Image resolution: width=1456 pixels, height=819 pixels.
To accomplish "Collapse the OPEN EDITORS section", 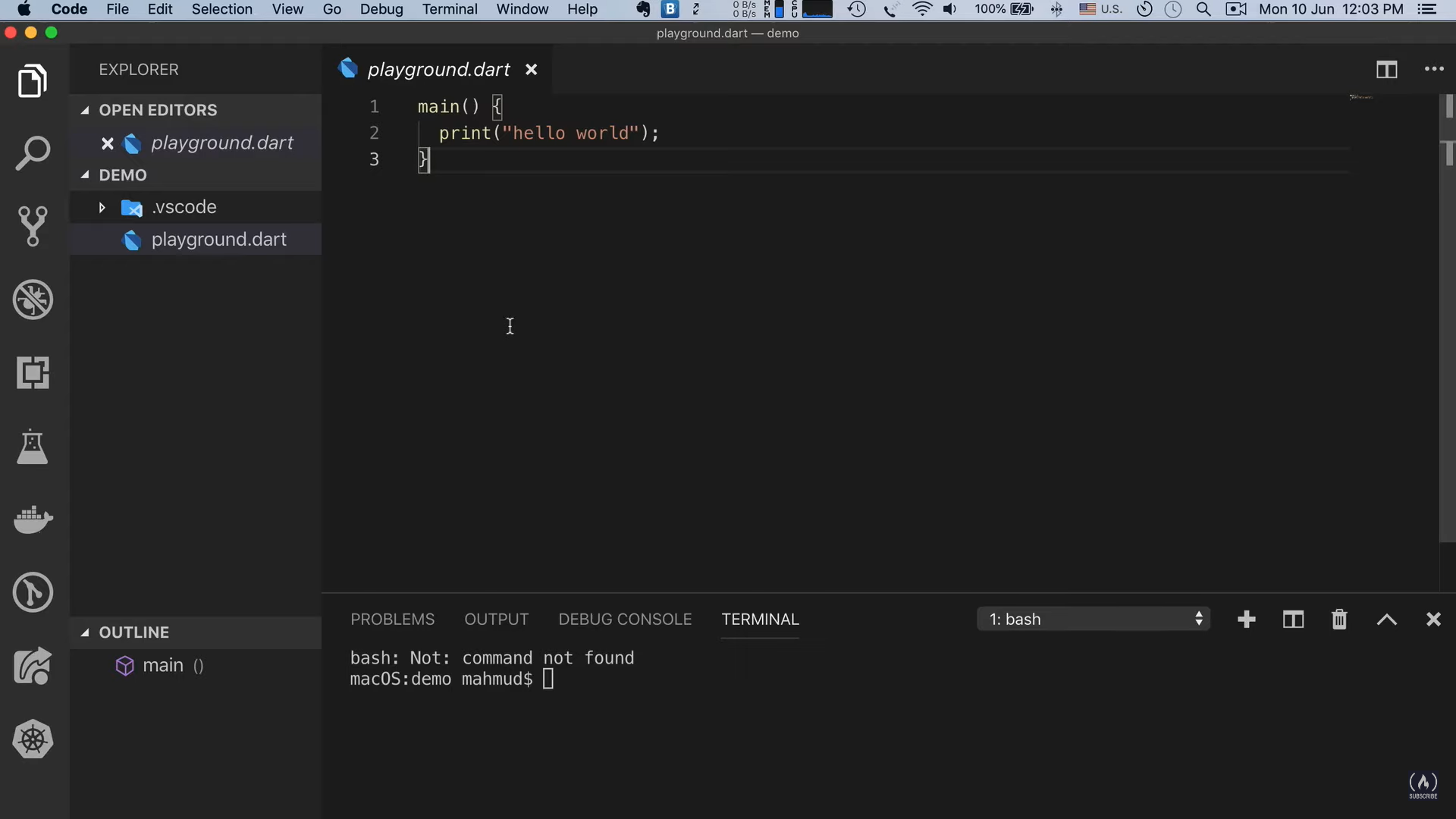I will coord(85,109).
